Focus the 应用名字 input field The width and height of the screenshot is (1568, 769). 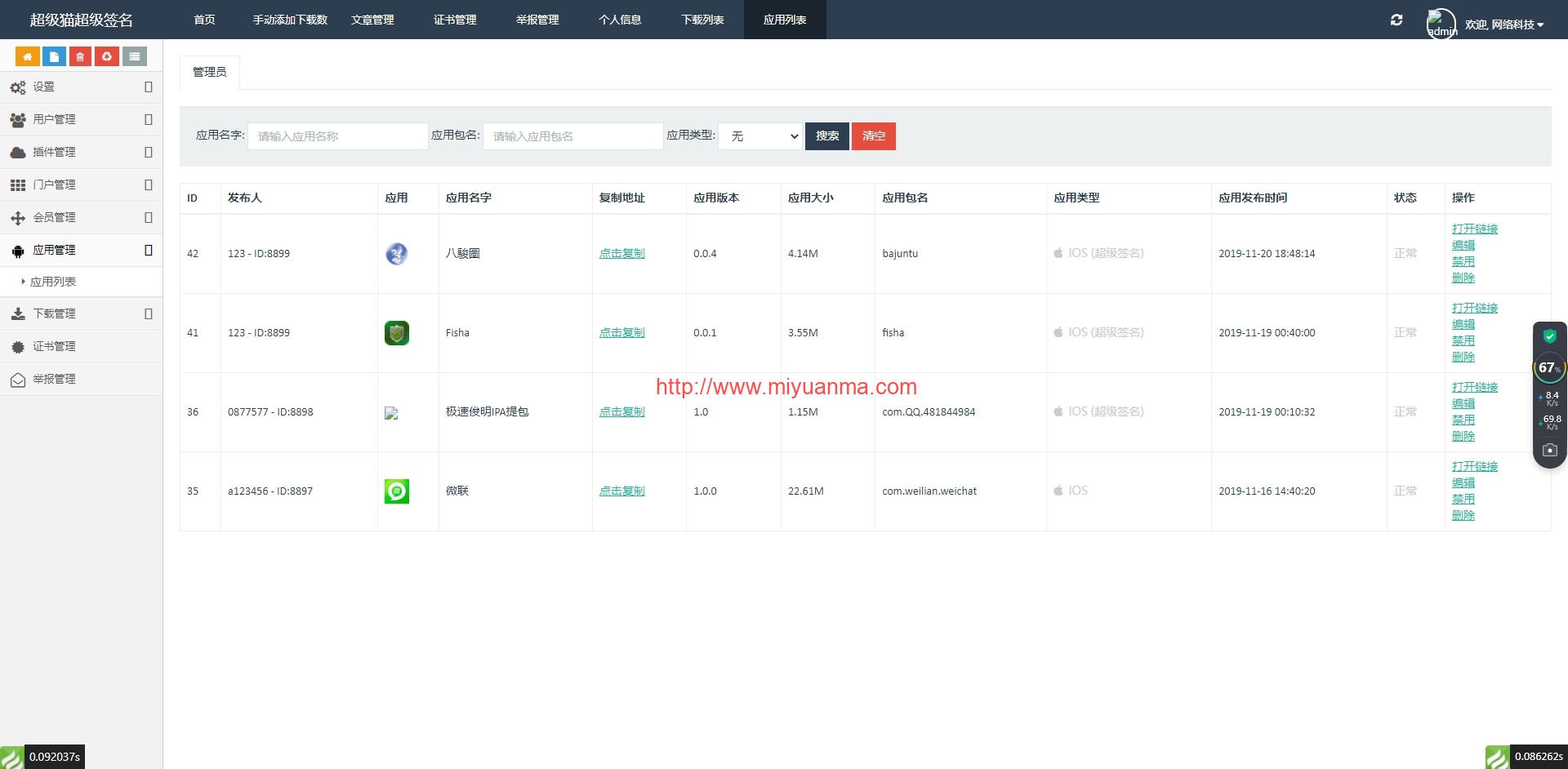(338, 136)
